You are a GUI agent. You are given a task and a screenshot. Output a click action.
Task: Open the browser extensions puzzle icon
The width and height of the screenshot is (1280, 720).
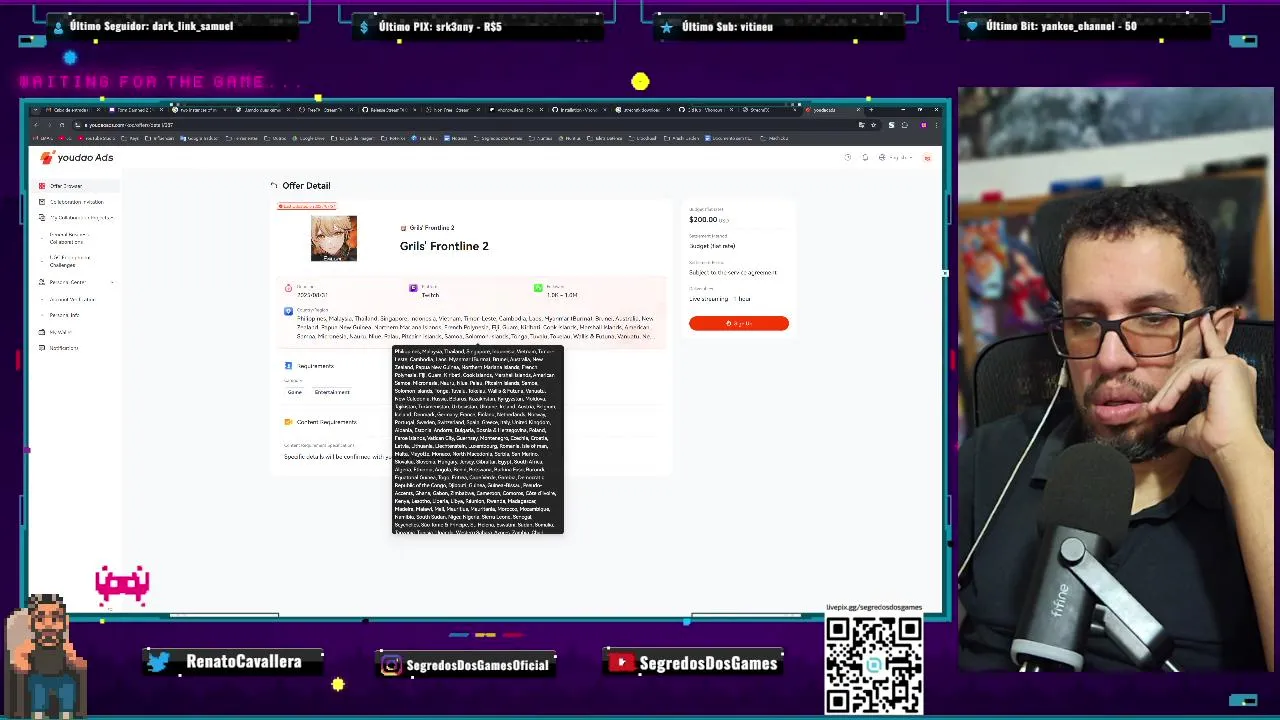point(905,125)
